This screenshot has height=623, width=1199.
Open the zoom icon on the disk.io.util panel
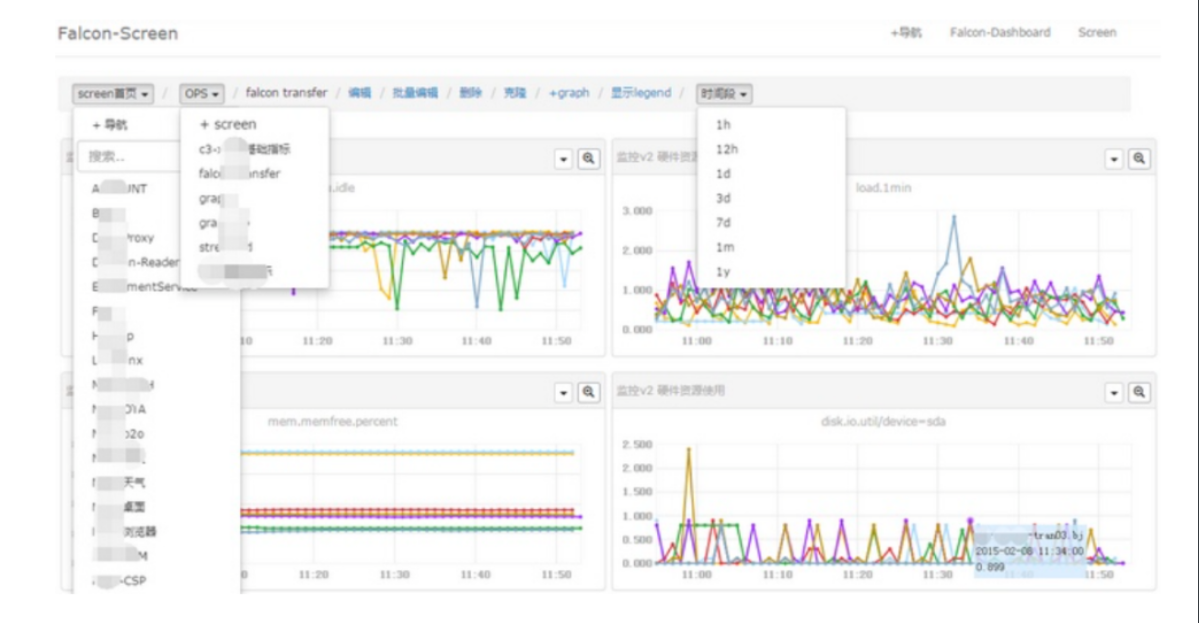click(x=1139, y=393)
